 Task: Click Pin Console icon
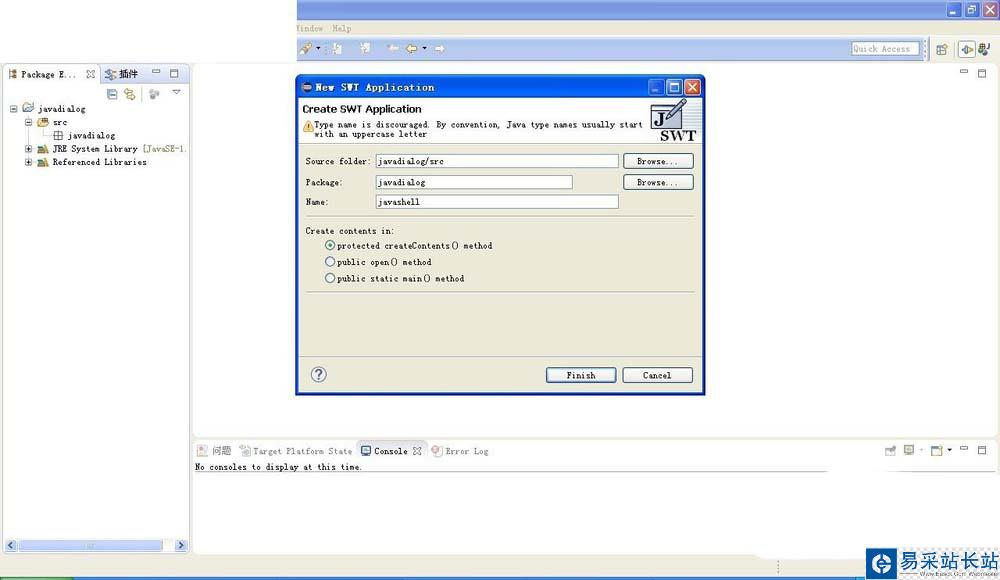890,450
